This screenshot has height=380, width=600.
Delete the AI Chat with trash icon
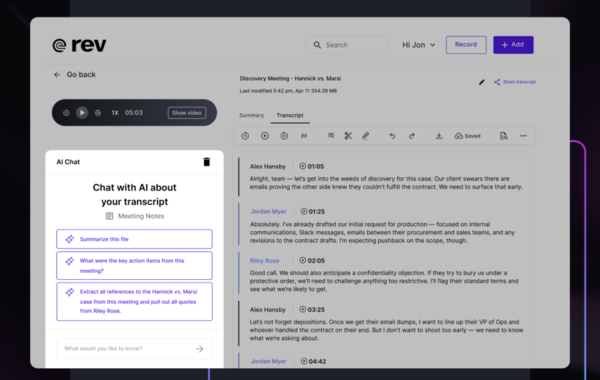[x=207, y=162]
